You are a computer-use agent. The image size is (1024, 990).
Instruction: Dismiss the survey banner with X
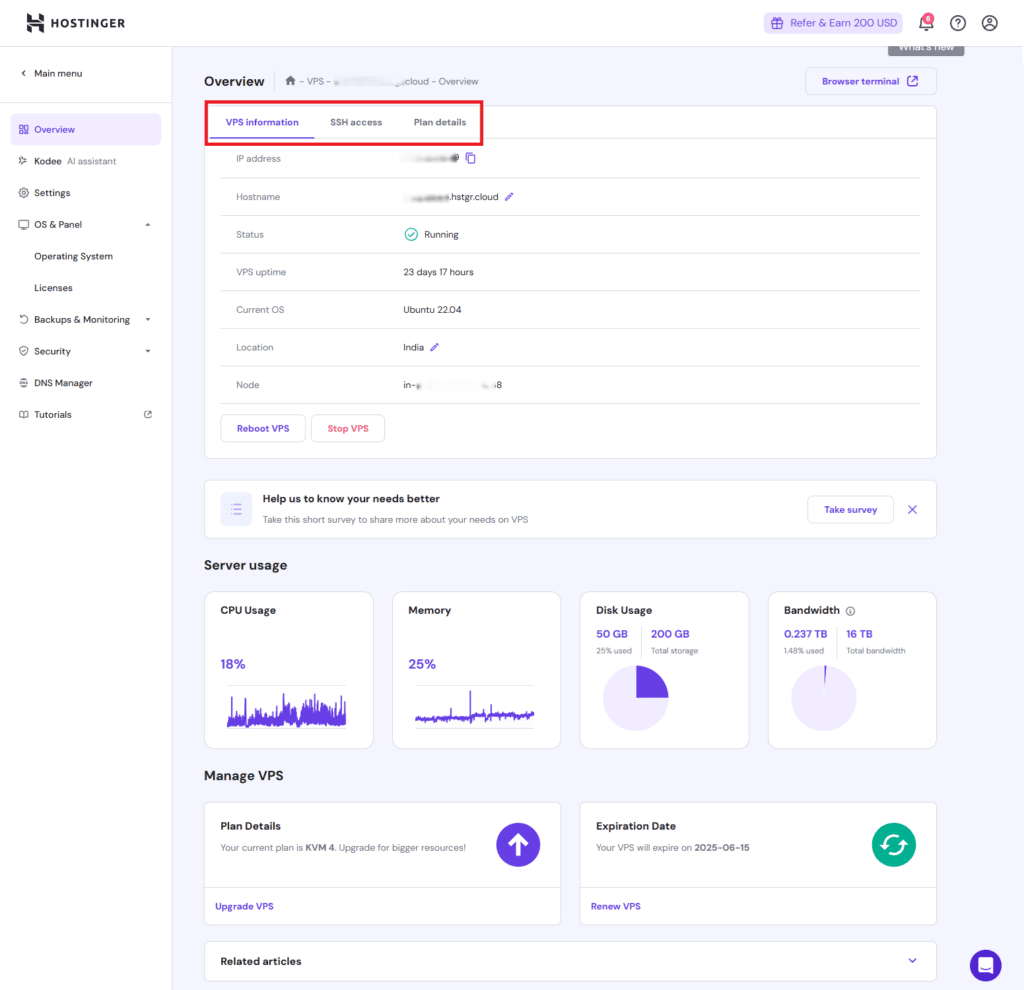(912, 509)
